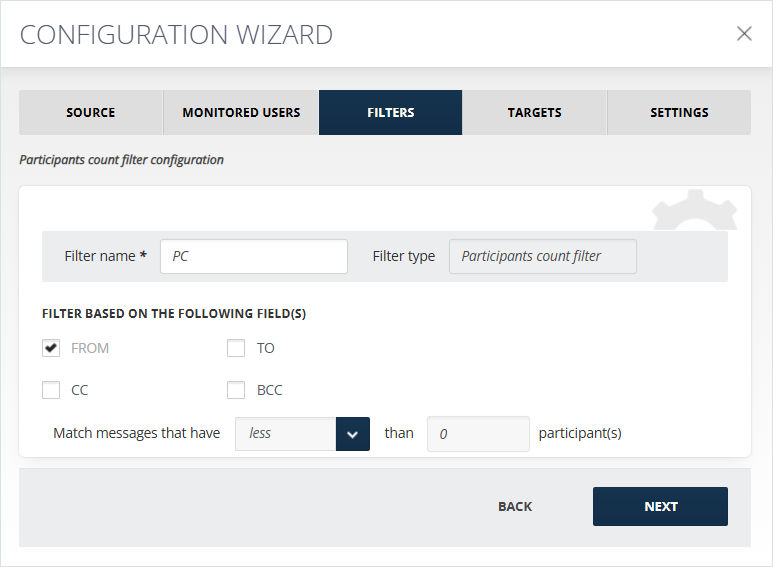Viewport: 773px width, 567px height.
Task: Select the Filters tab
Action: [x=390, y=112]
